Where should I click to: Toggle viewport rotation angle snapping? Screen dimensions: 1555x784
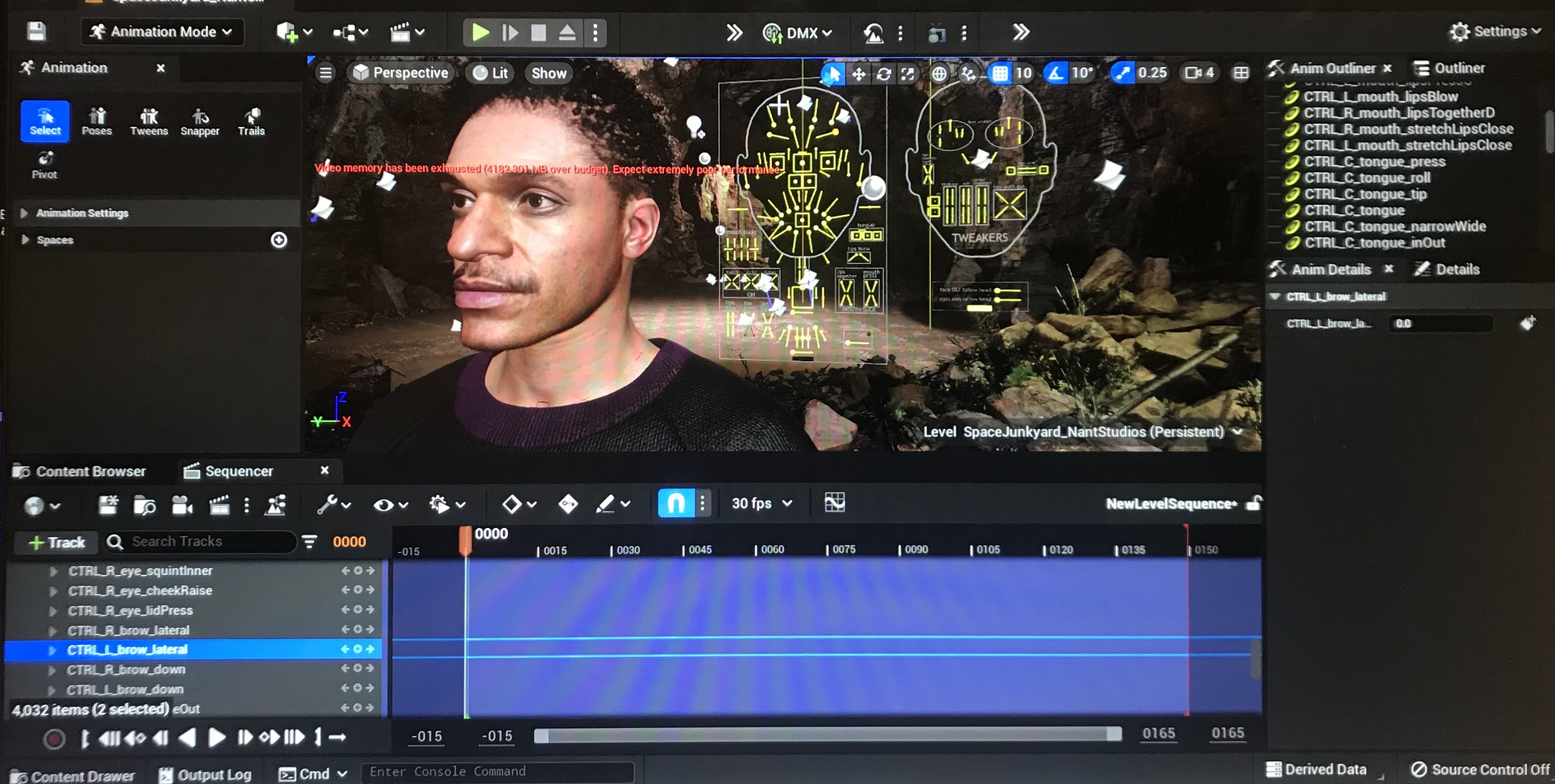tap(1056, 73)
